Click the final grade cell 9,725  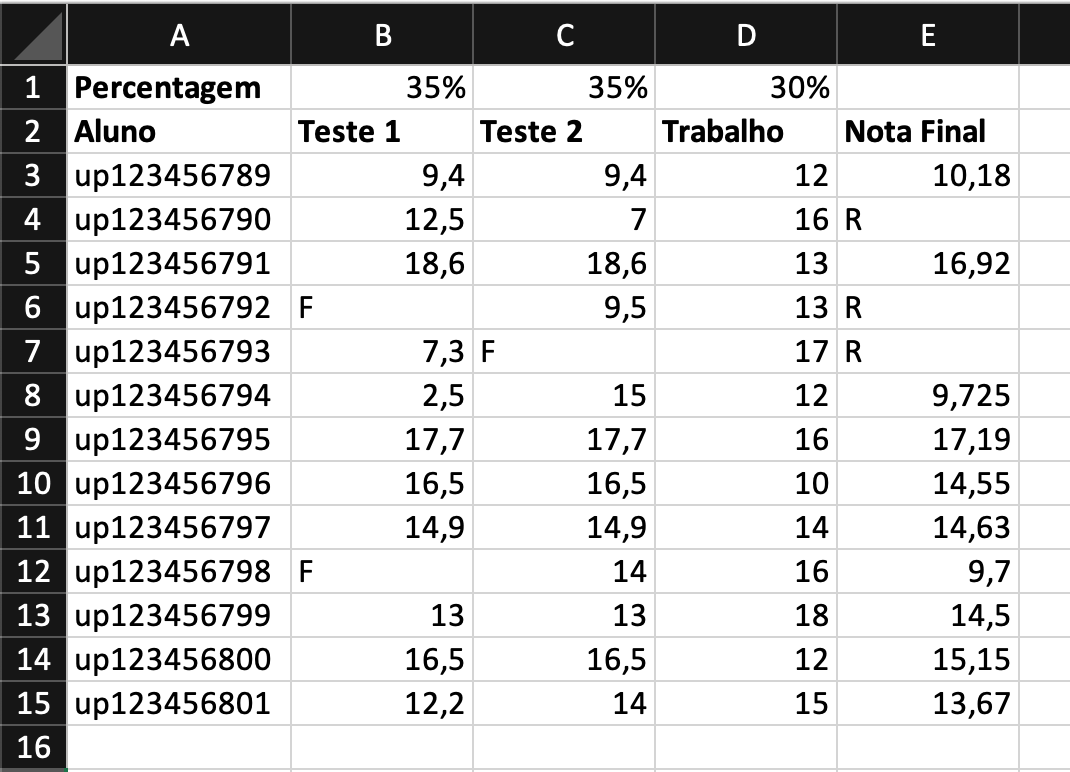(928, 395)
